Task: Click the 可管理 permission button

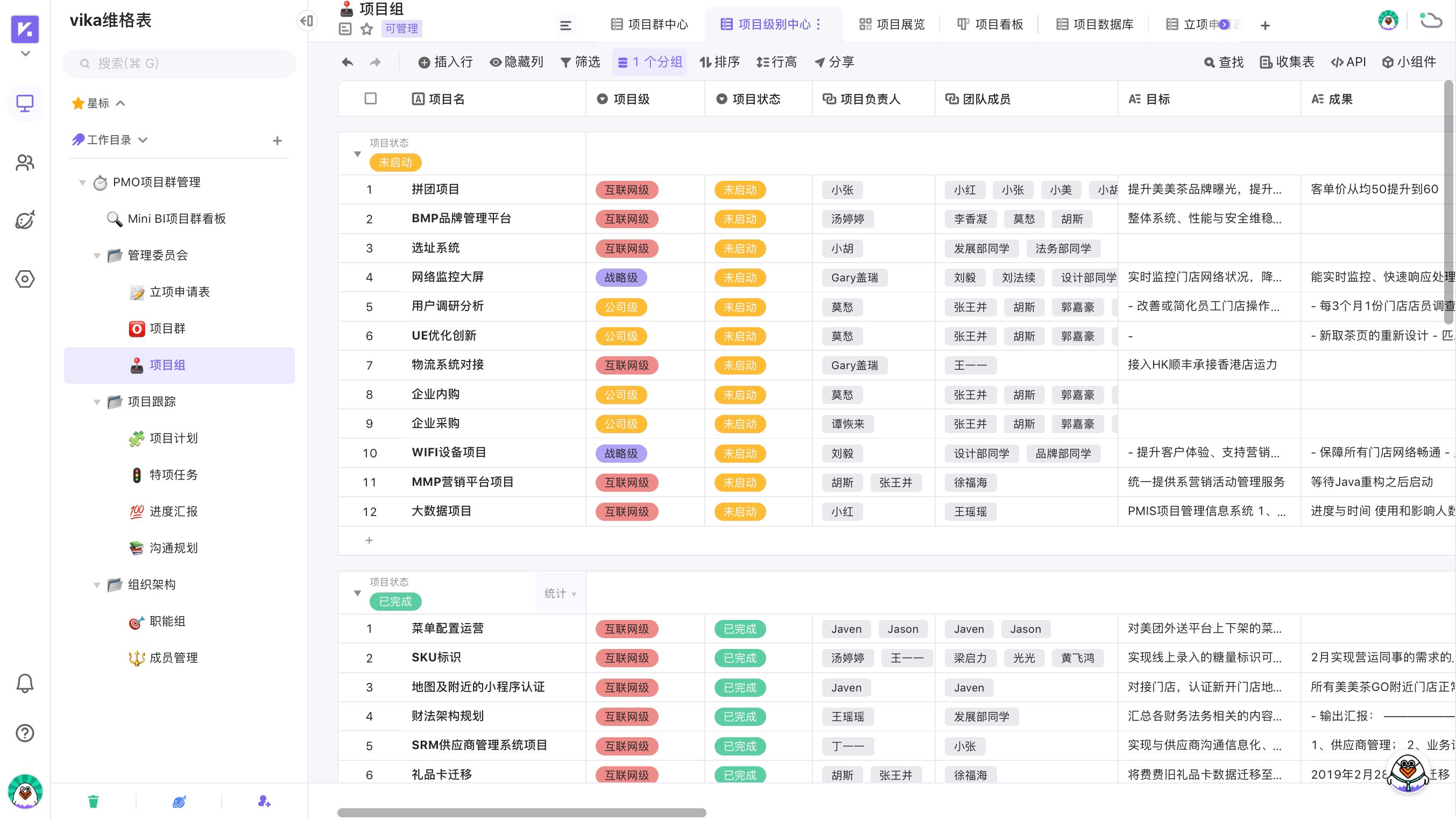Action: coord(402,29)
